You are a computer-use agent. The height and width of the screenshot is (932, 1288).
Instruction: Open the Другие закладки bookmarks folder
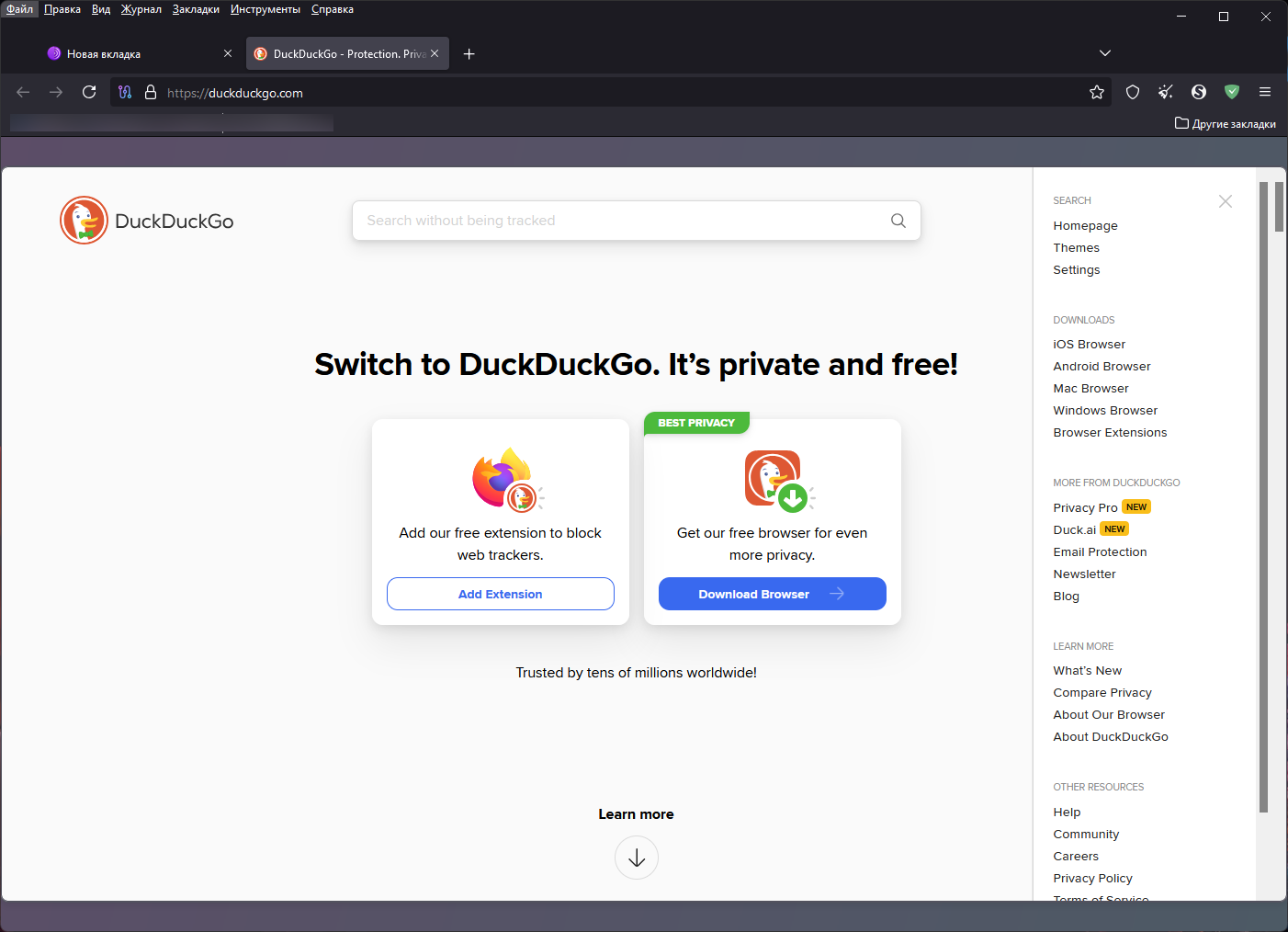click(x=1225, y=123)
